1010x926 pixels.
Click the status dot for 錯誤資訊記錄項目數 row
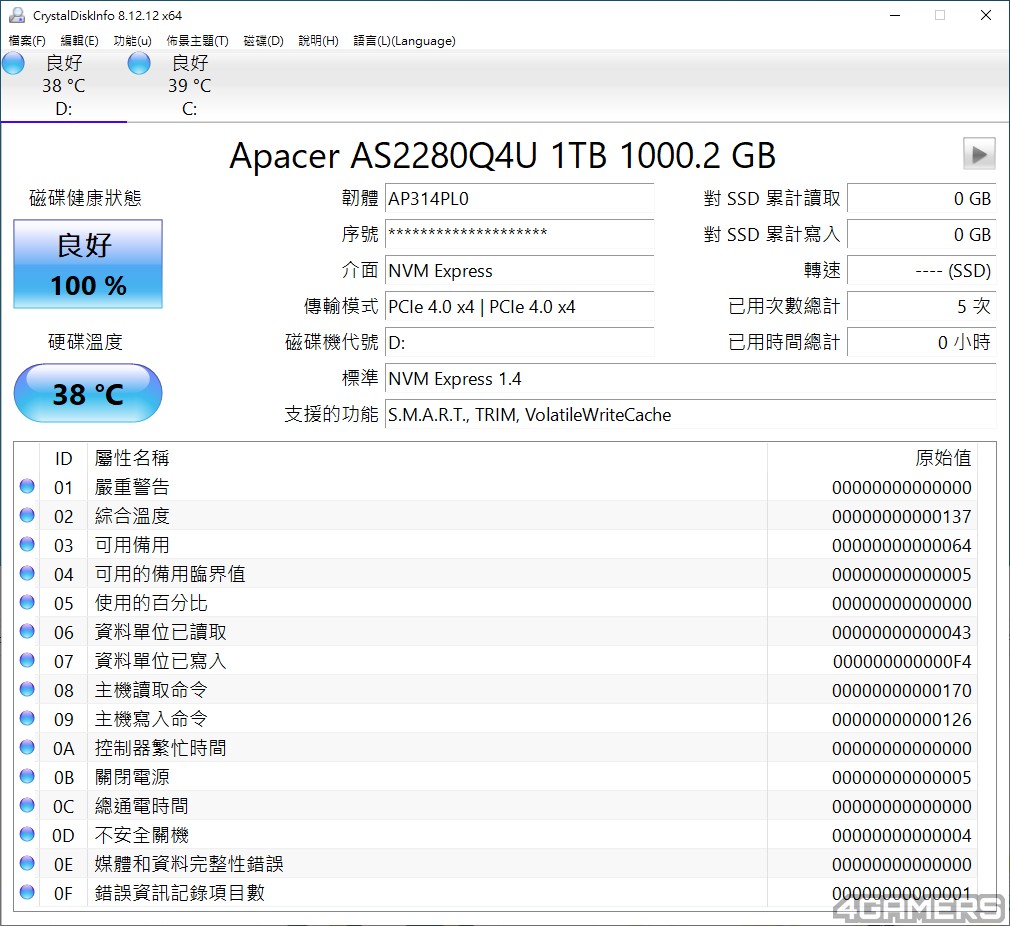click(x=27, y=892)
